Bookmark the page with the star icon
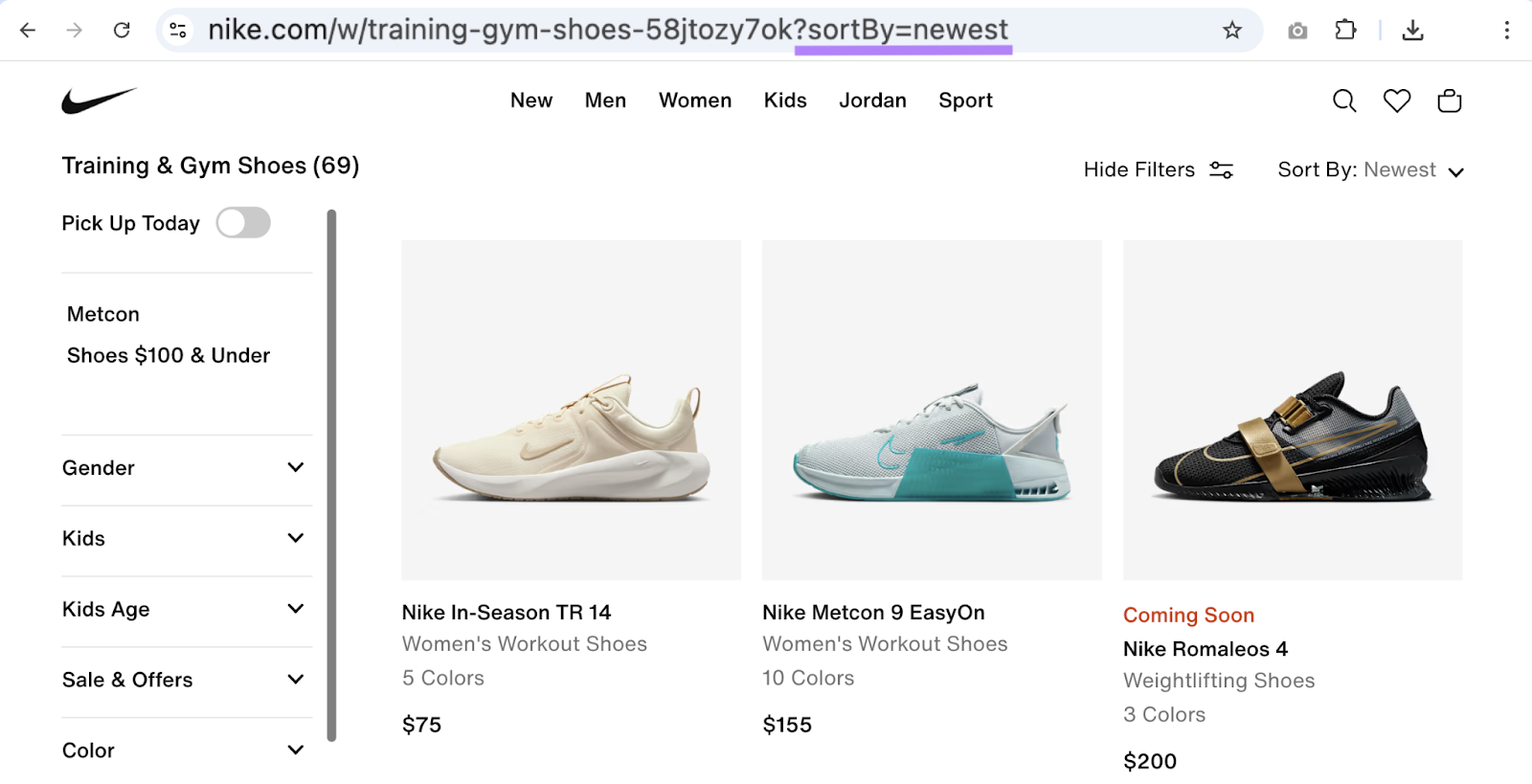 coord(1233,30)
